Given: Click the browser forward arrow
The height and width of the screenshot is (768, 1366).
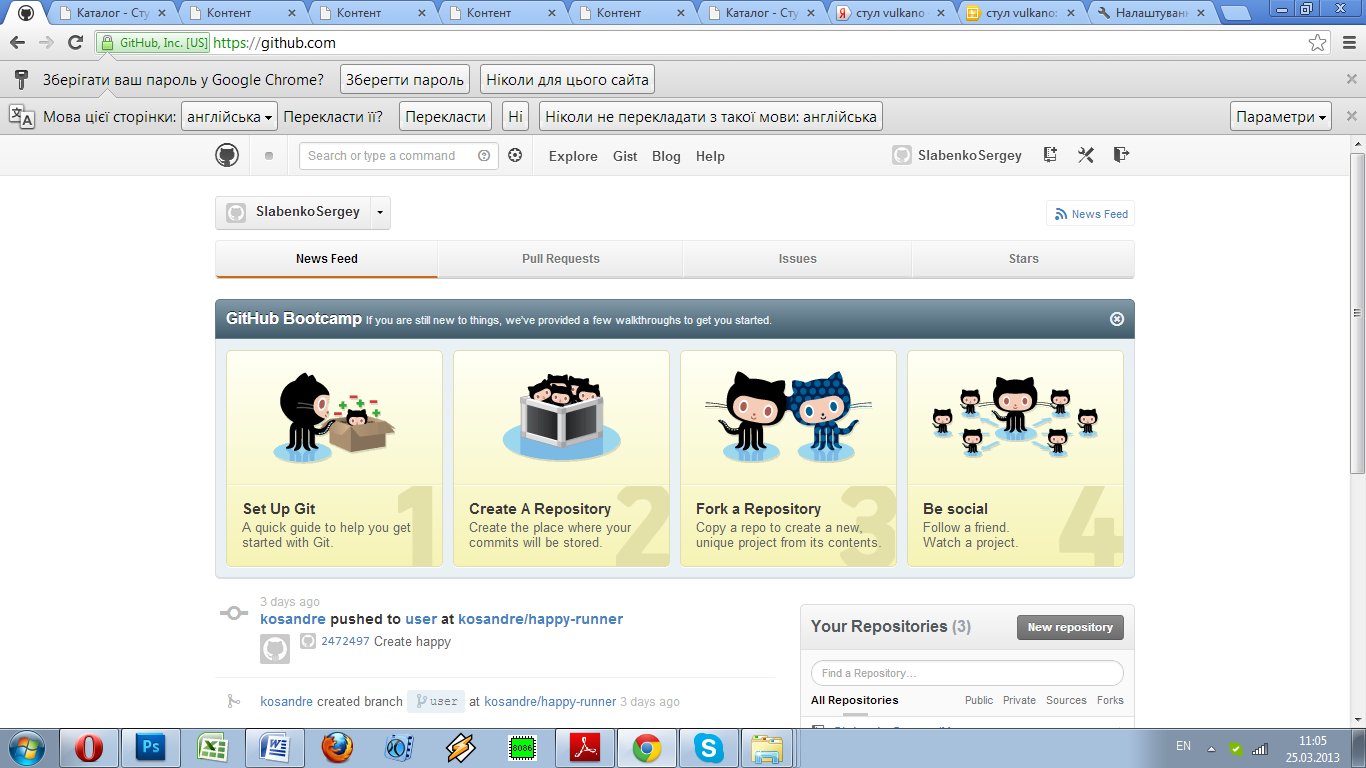Looking at the screenshot, I should pyautogui.click(x=46, y=43).
